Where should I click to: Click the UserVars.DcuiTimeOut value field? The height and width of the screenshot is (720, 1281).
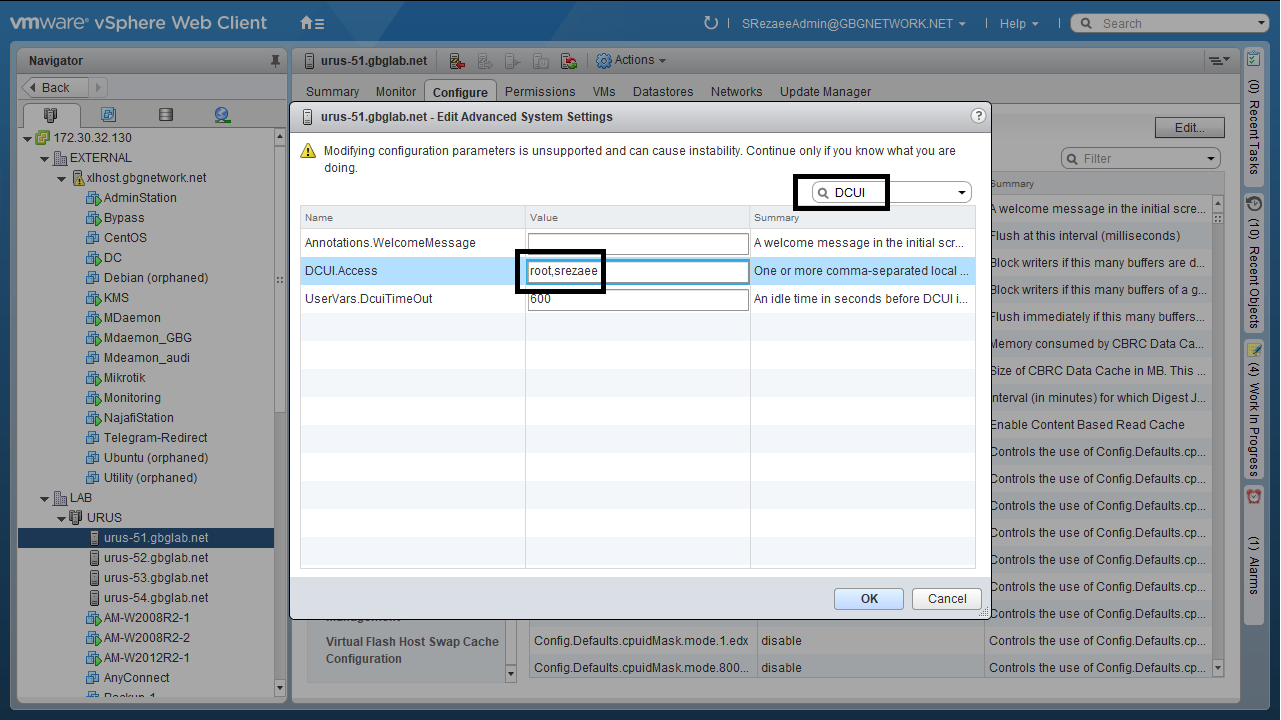click(638, 299)
